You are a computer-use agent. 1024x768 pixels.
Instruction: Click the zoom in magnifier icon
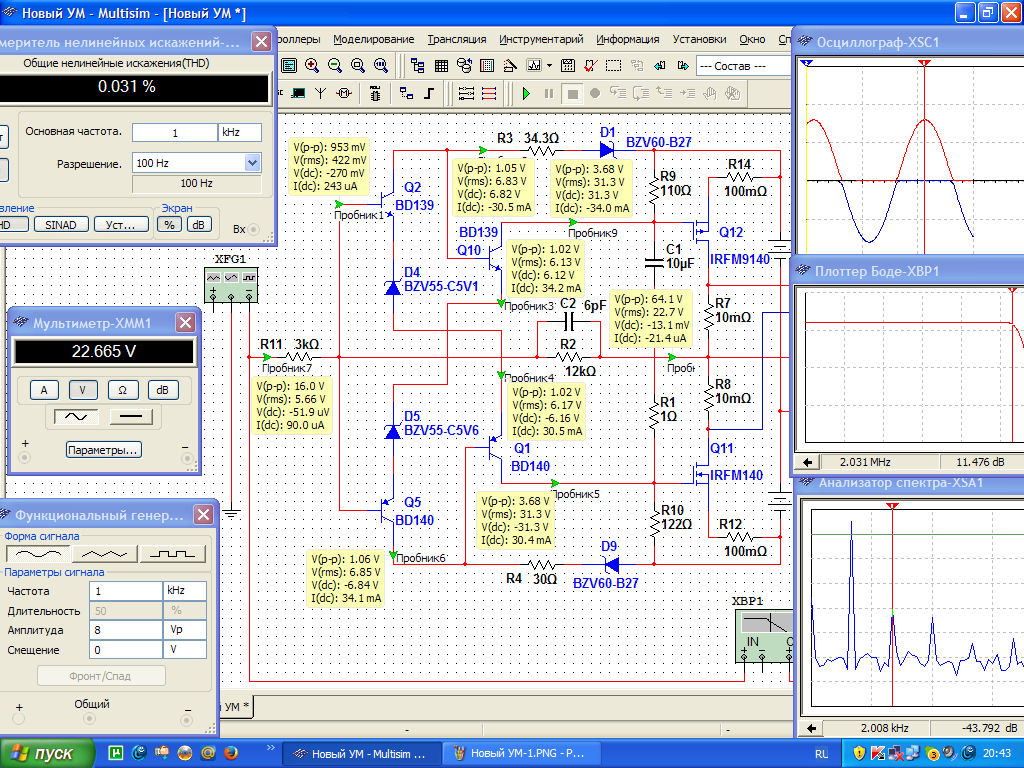tap(312, 66)
